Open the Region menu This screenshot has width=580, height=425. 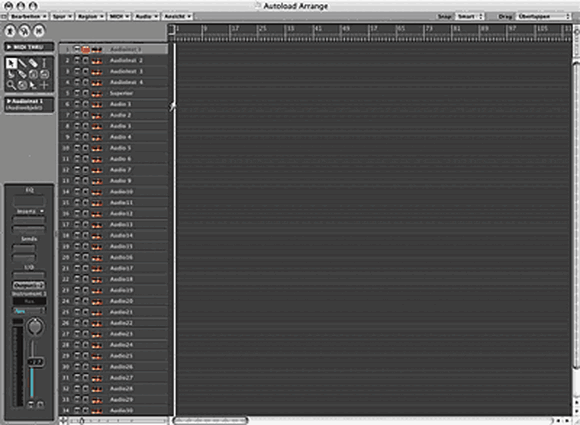[x=91, y=17]
